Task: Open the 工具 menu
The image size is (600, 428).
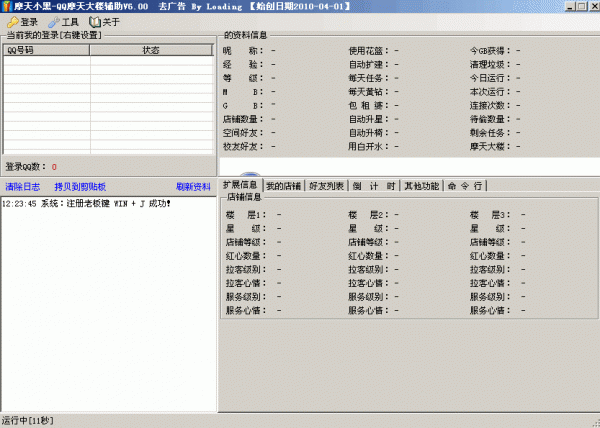Action: (x=64, y=22)
